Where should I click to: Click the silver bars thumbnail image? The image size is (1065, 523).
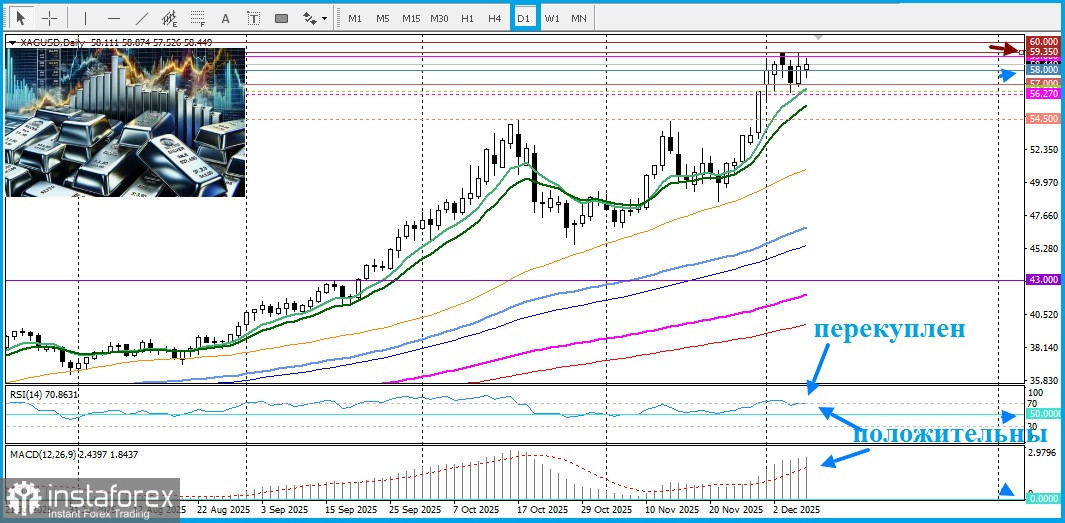click(125, 122)
